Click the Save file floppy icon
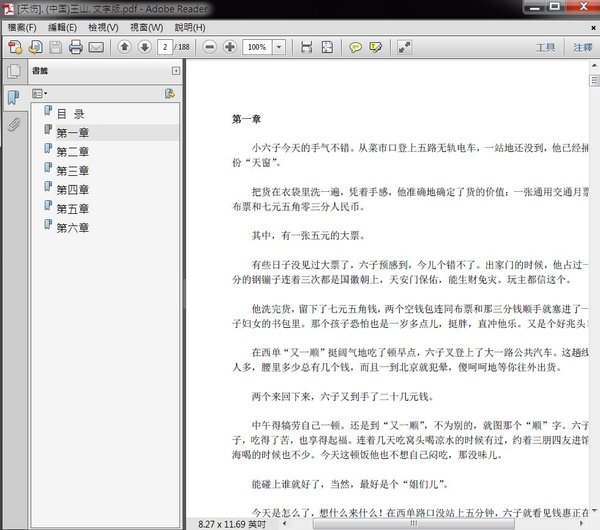The image size is (600, 530). point(55,47)
